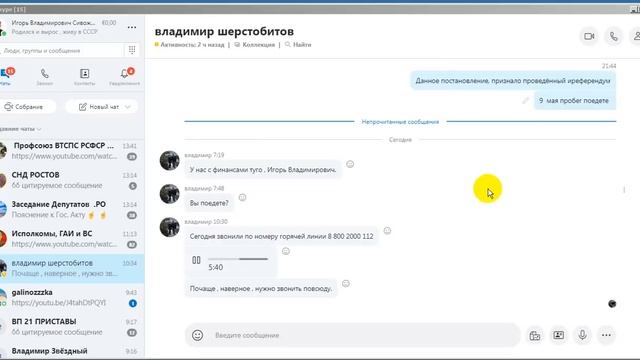
Task: Click the Коллекция link in chat header
Action: point(255,44)
